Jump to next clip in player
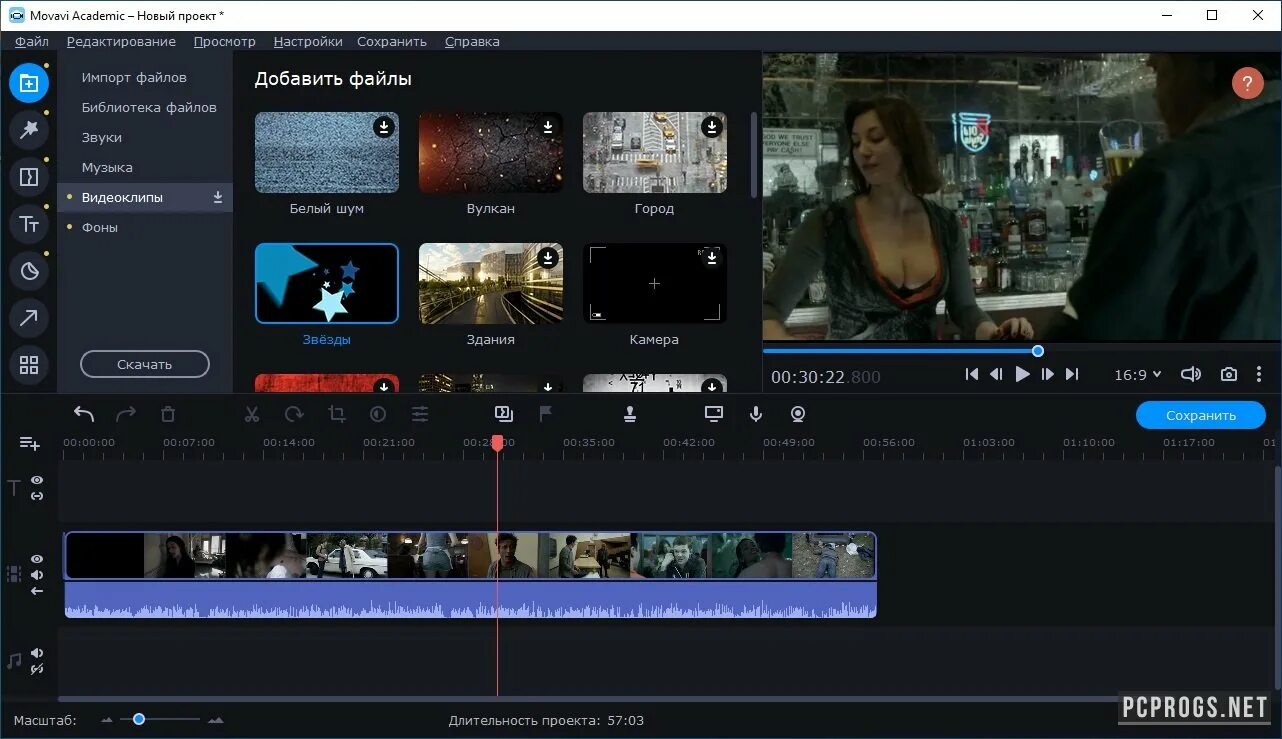Image resolution: width=1282 pixels, height=739 pixels. (x=1072, y=374)
